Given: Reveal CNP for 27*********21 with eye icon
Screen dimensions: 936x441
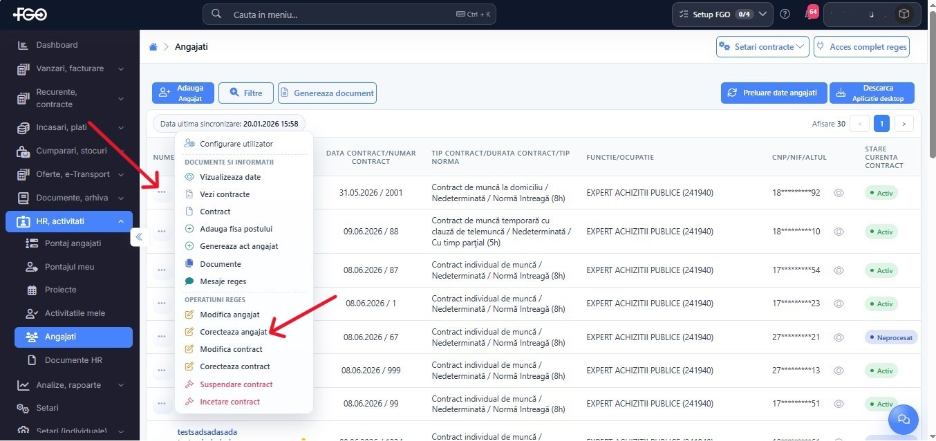Looking at the screenshot, I should [x=839, y=337].
